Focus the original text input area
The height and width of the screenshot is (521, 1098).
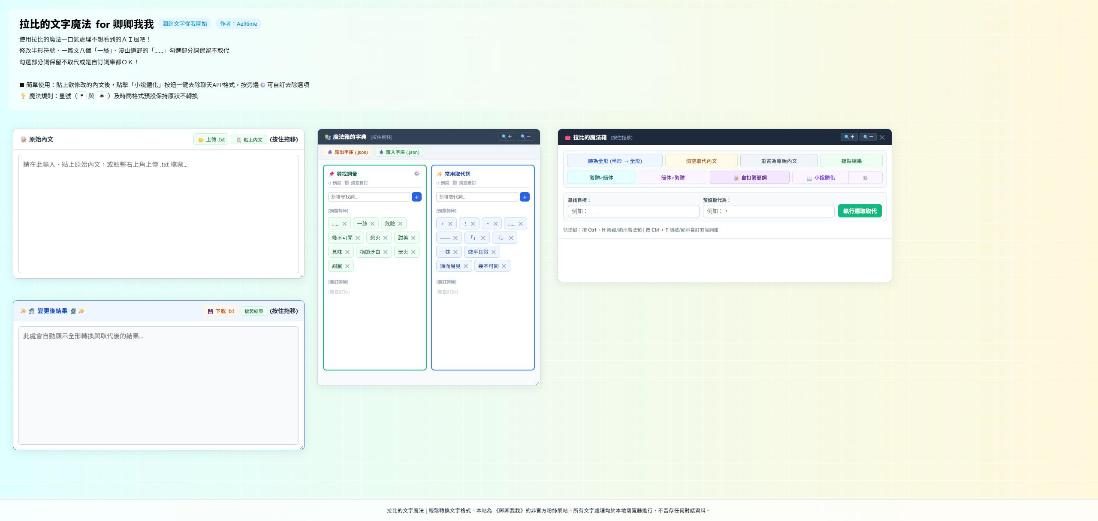[158, 215]
